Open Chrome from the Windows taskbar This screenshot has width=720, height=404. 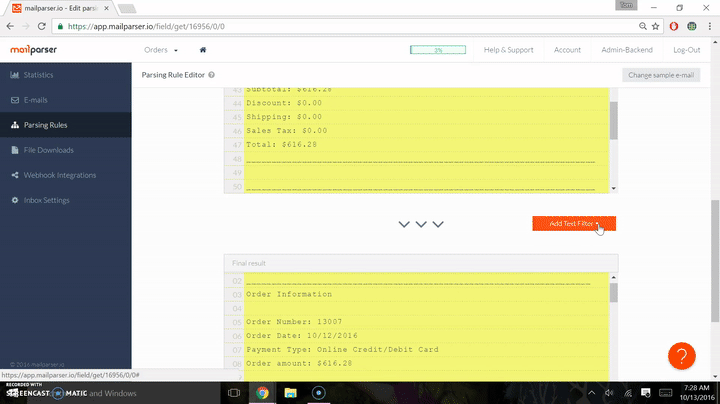pos(262,393)
